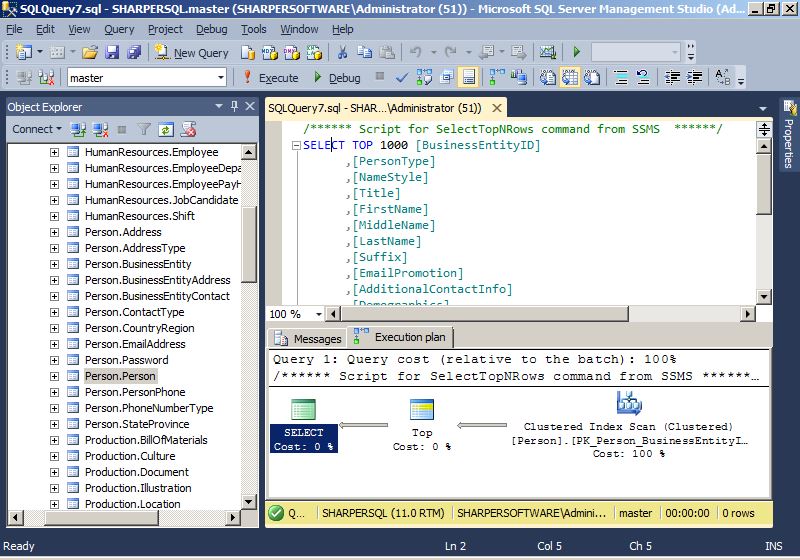800x560 pixels.
Task: Click Connect Object Explorer icon
Action: pos(78,130)
